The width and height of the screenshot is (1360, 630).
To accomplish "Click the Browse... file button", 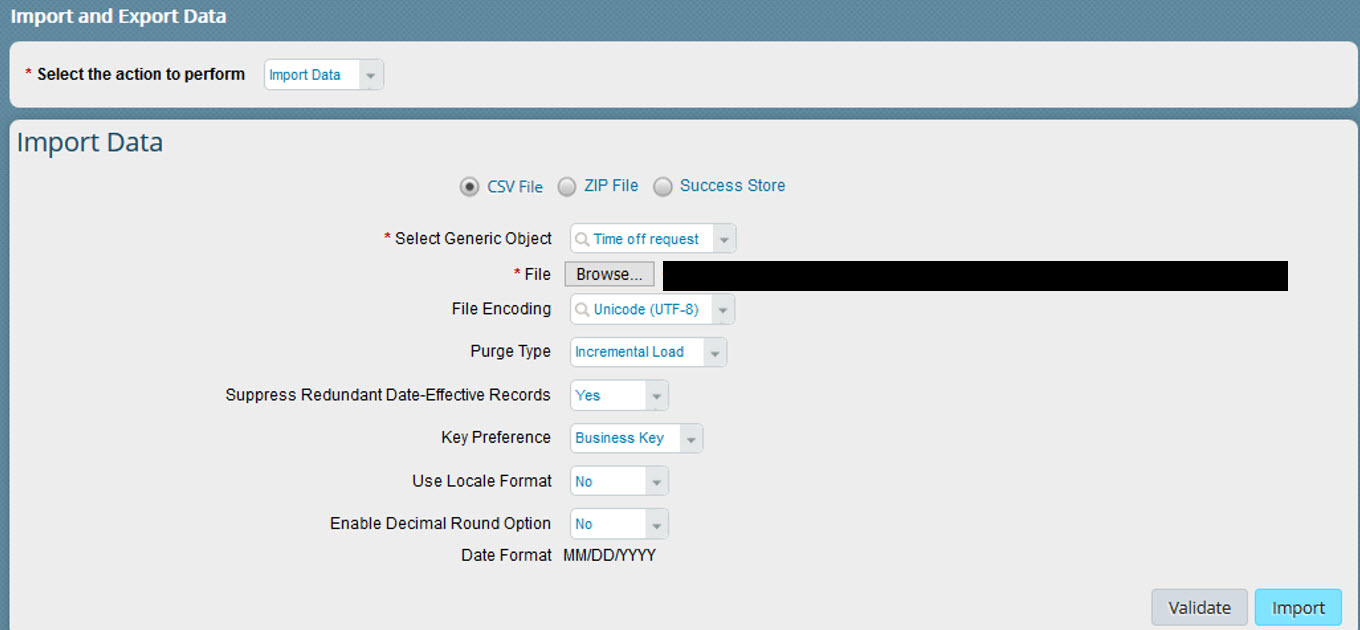I will click(610, 274).
